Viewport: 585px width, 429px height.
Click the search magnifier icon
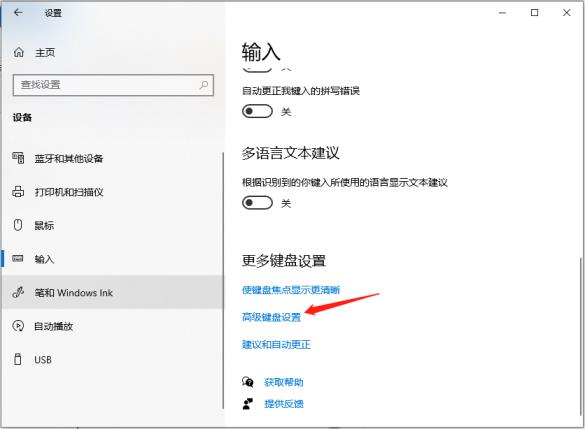click(204, 85)
